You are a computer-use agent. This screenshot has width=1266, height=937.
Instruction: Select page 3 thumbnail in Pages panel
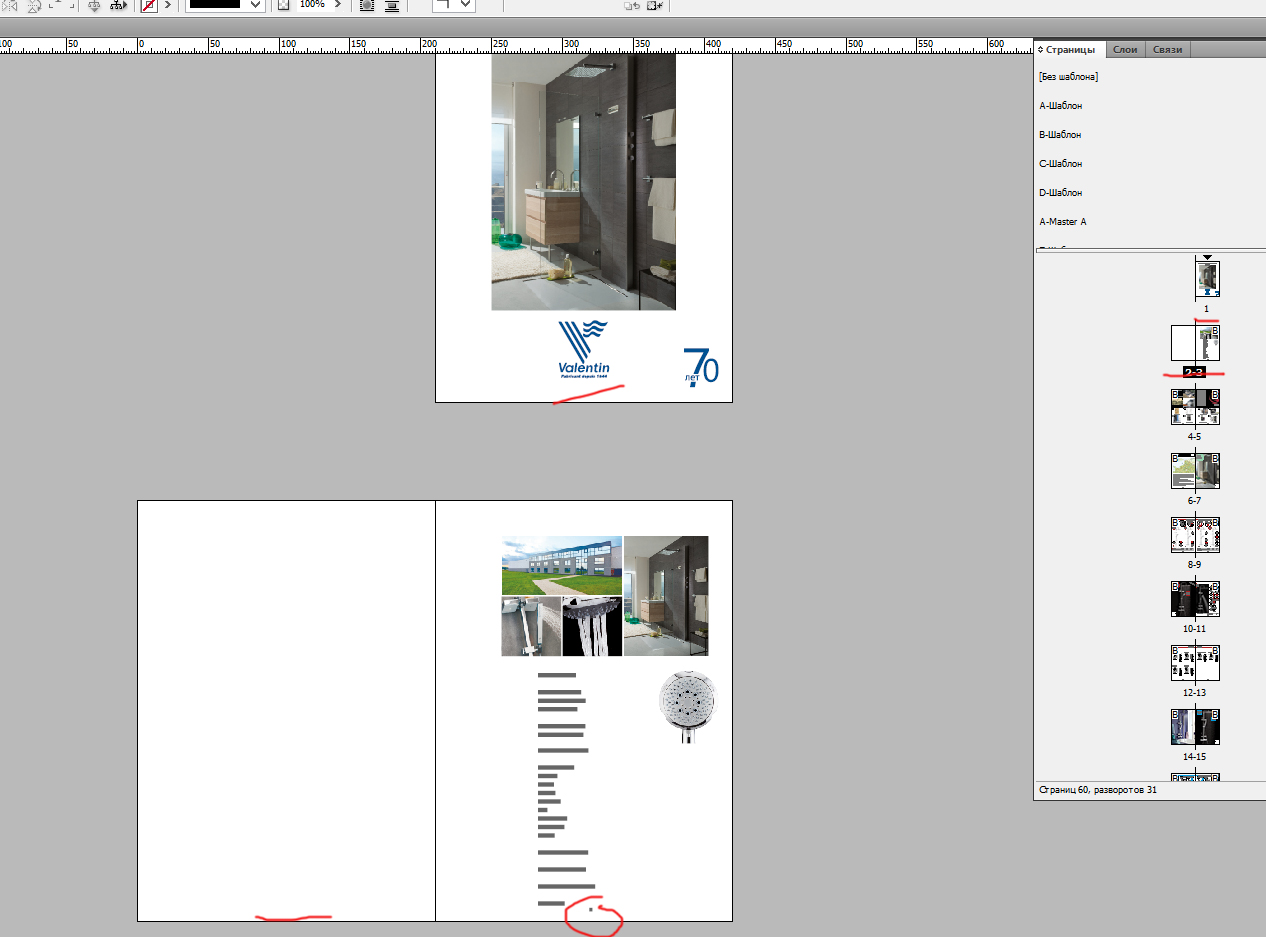pyautogui.click(x=1208, y=343)
